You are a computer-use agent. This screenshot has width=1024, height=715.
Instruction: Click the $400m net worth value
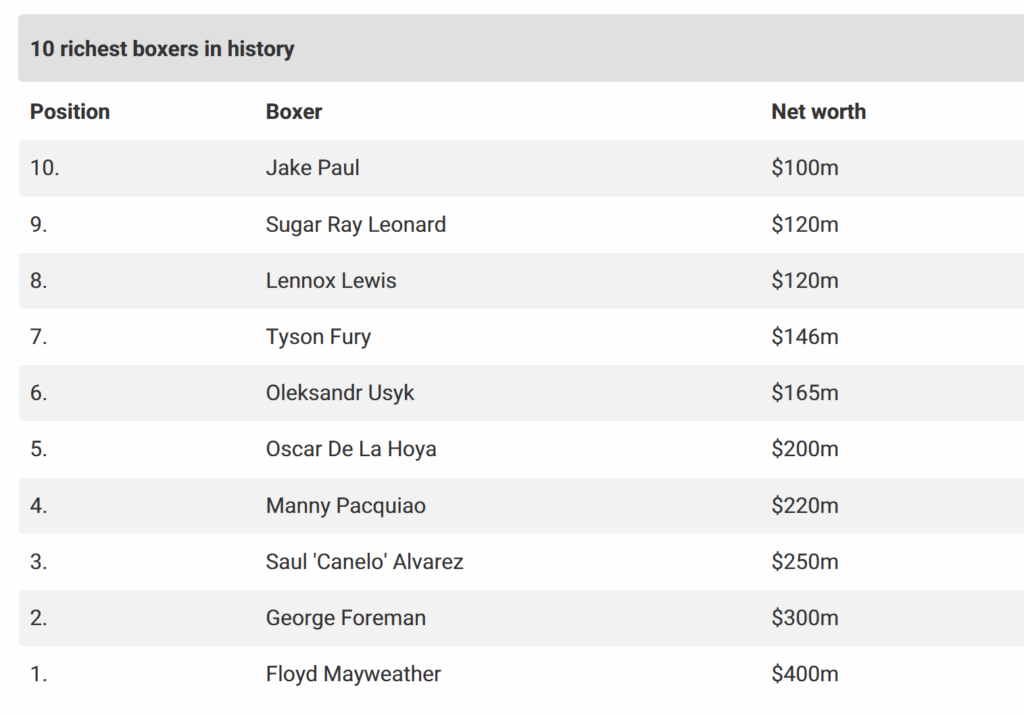pos(804,674)
